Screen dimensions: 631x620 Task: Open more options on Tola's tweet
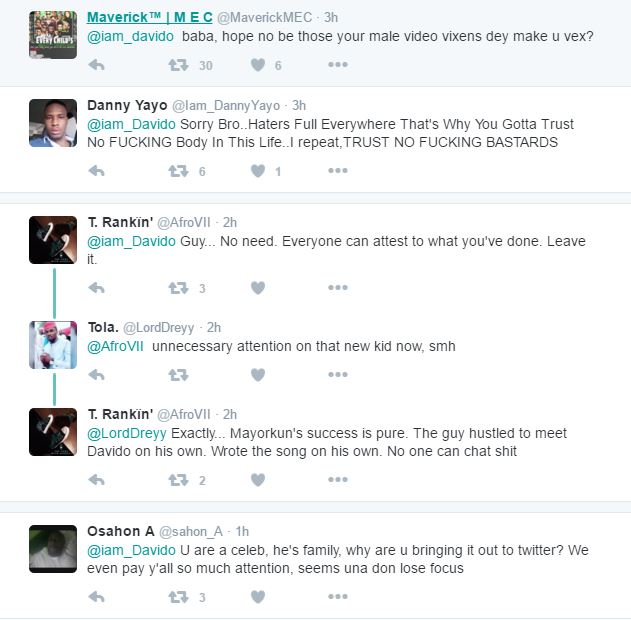pyautogui.click(x=338, y=375)
